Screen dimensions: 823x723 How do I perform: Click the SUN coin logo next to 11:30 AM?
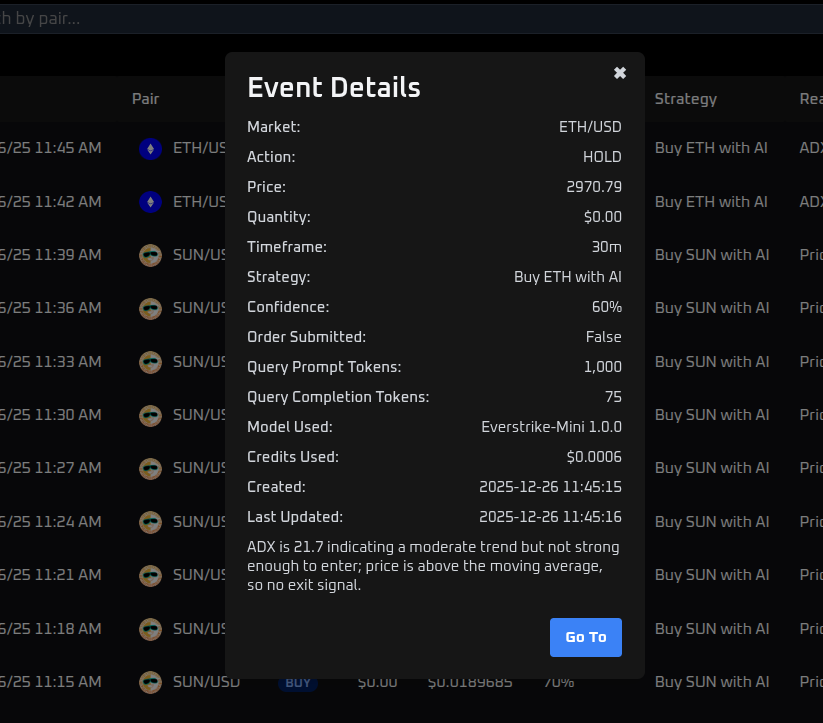click(150, 415)
